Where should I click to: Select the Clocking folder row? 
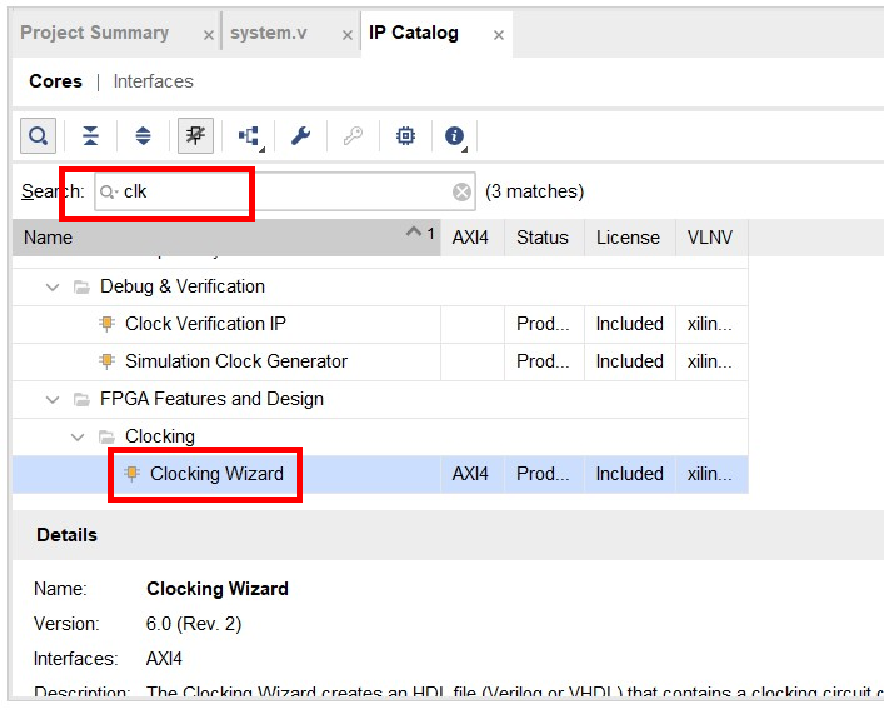(x=381, y=436)
